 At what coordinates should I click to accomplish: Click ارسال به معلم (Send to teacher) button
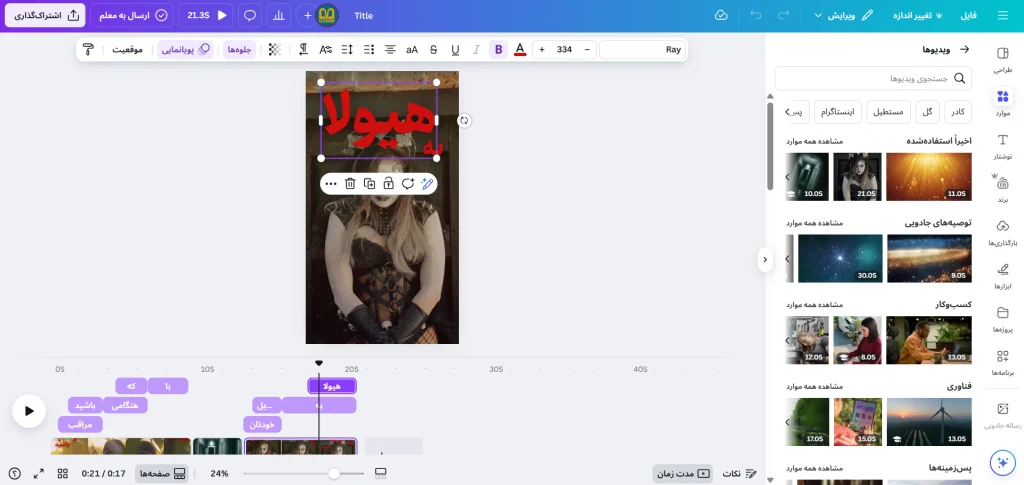[x=133, y=15]
